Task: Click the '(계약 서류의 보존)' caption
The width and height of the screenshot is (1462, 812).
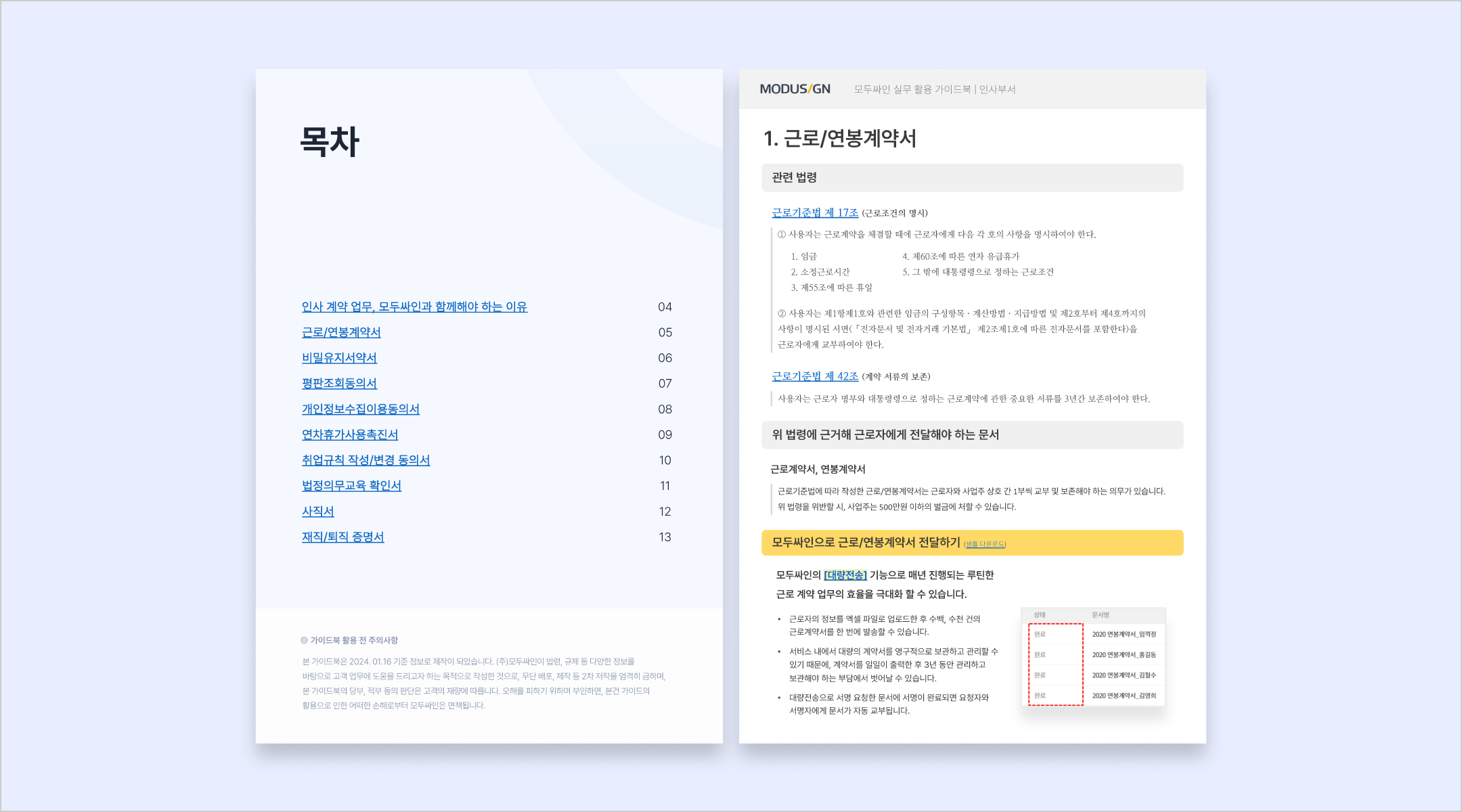Action: tap(896, 377)
